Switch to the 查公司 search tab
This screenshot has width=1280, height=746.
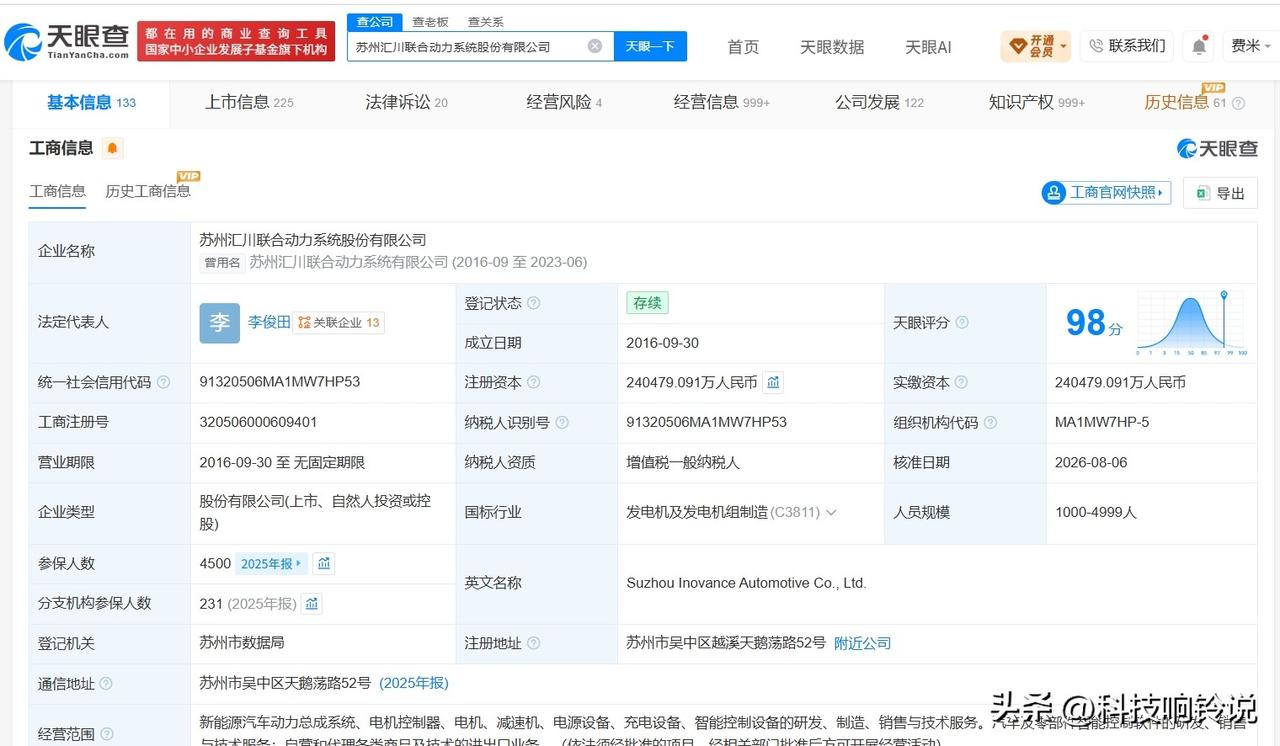click(x=375, y=22)
